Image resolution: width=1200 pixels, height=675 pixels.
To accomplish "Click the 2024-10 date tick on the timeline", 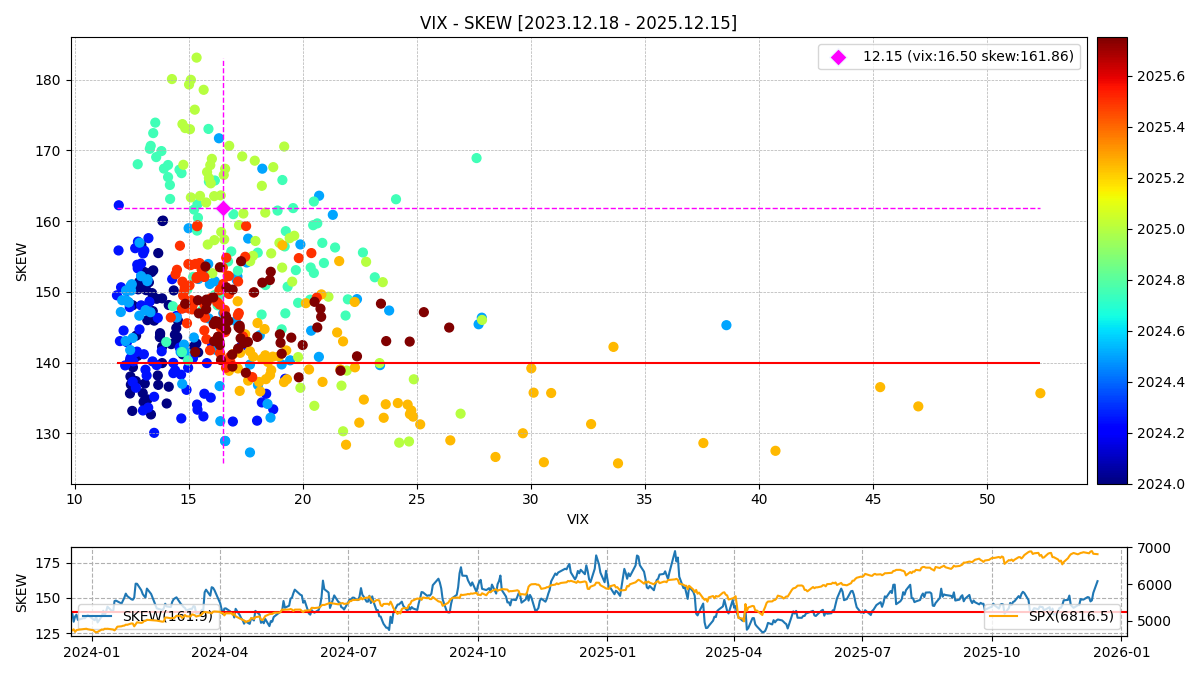I will coord(477,652).
